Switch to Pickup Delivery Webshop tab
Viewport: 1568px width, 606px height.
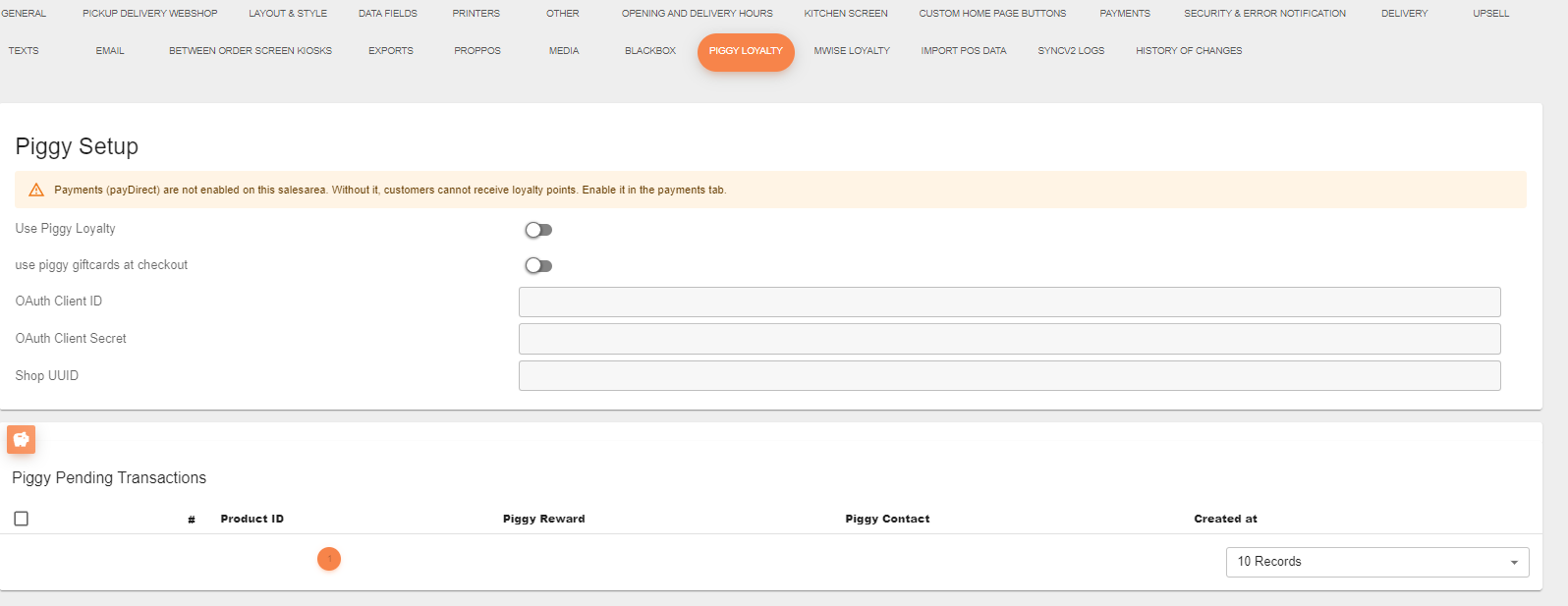(150, 14)
